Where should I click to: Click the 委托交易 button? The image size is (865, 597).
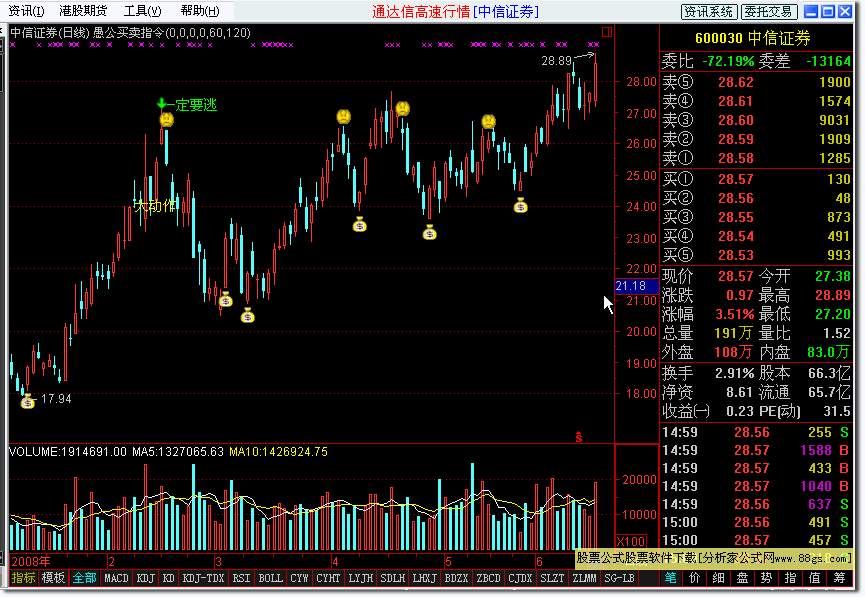click(768, 12)
